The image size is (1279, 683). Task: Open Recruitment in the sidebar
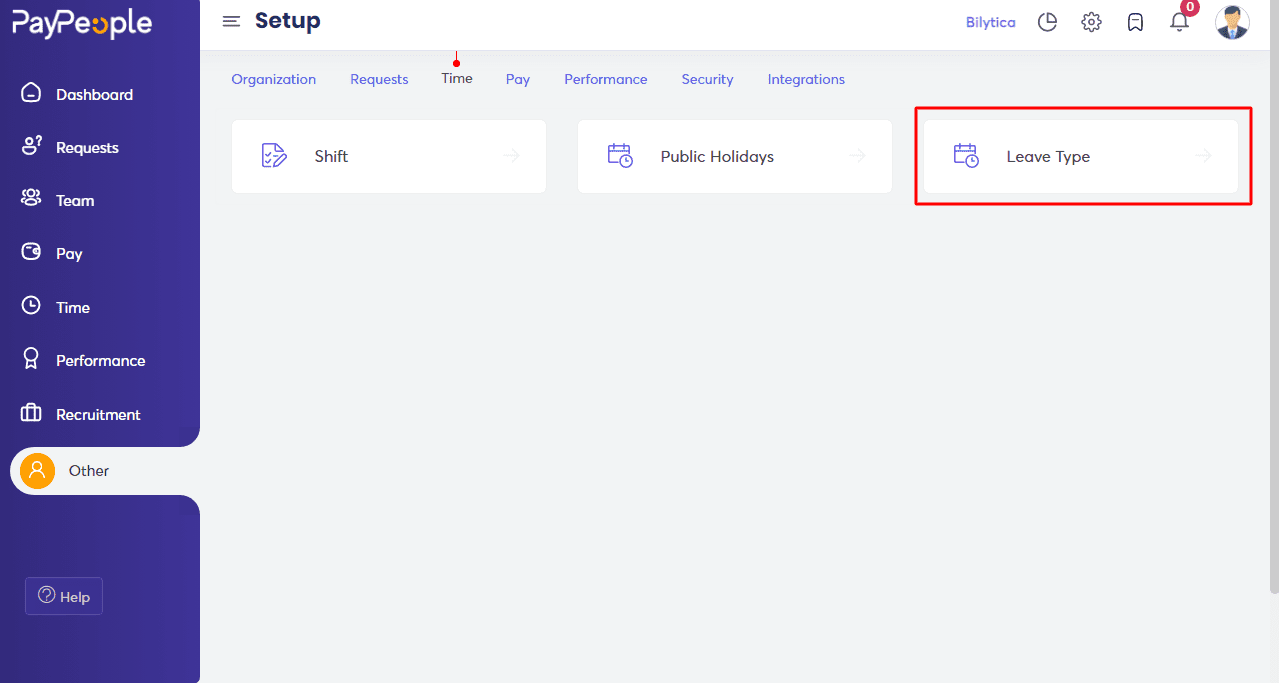click(x=100, y=414)
